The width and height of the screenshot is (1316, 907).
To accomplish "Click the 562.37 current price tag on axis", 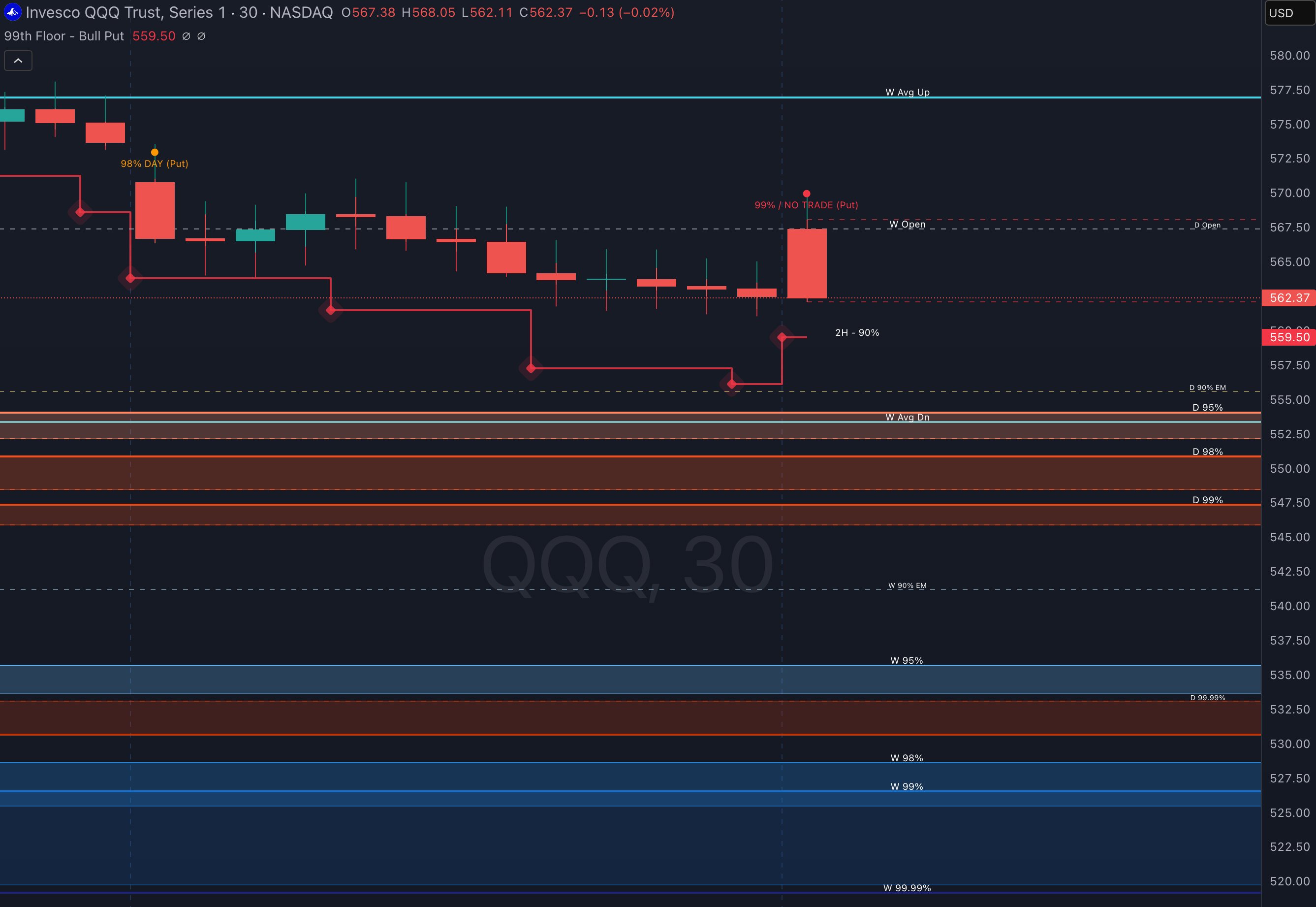I will [x=1289, y=298].
